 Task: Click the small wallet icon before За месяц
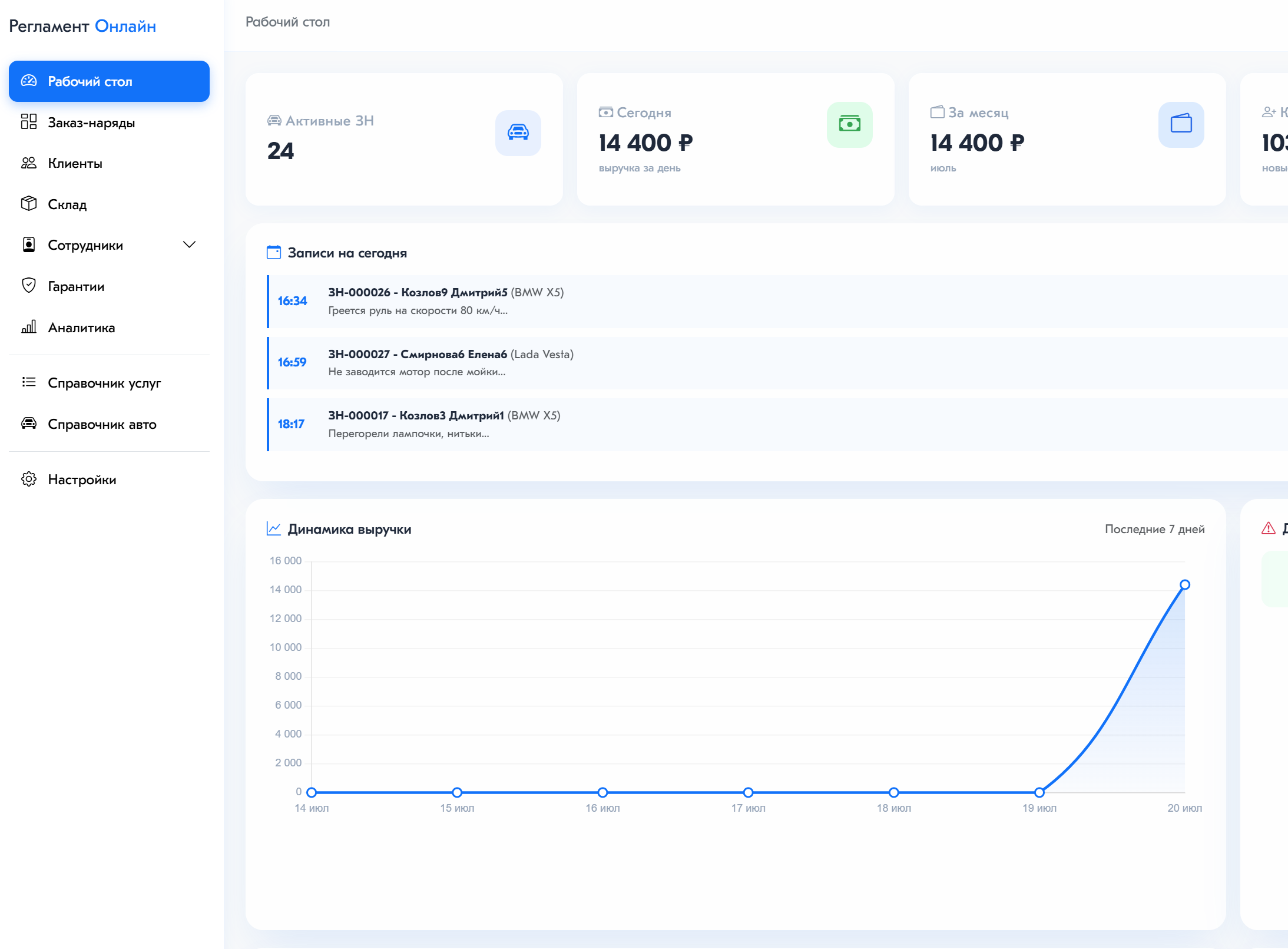click(938, 112)
